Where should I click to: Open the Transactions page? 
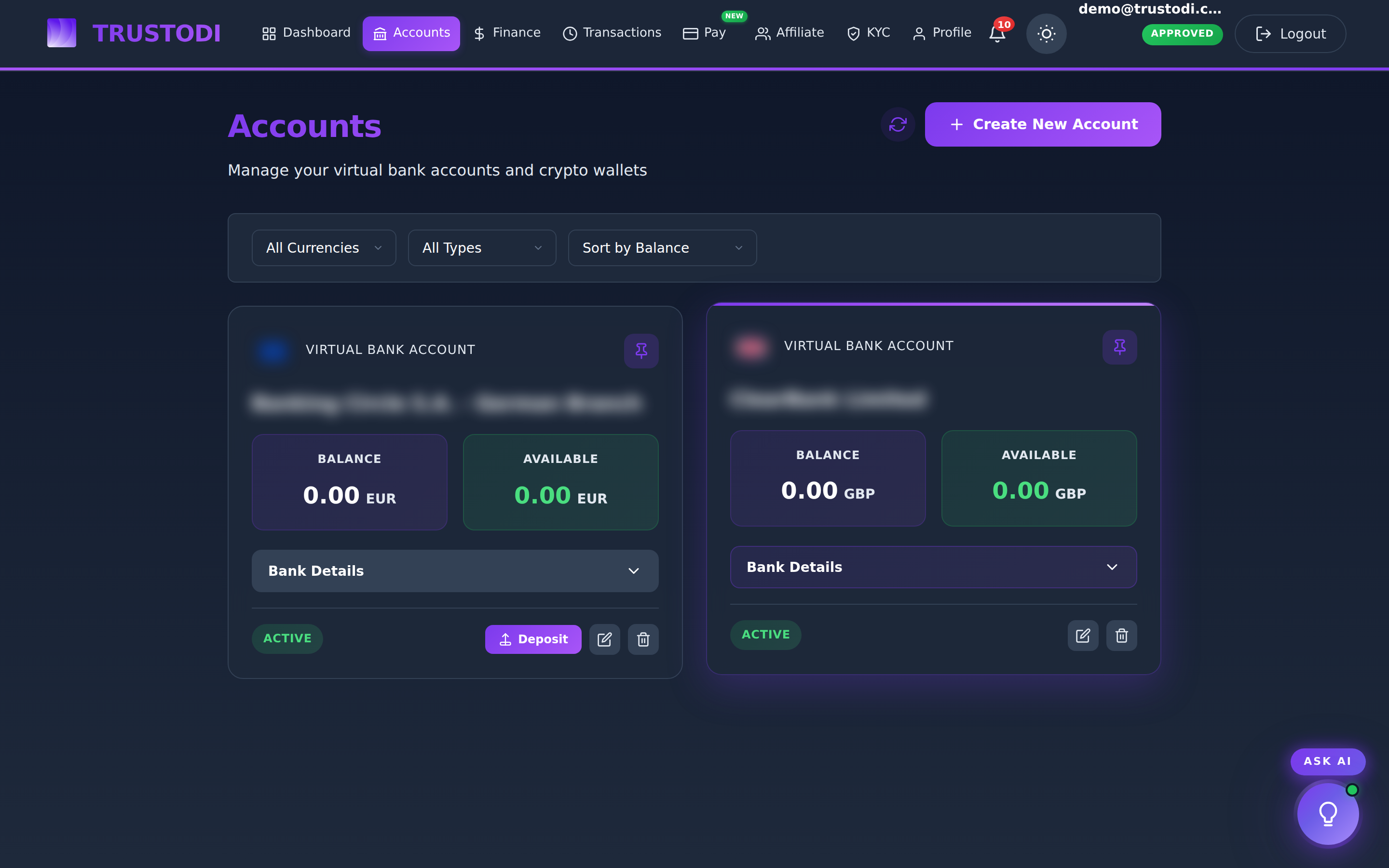612,33
